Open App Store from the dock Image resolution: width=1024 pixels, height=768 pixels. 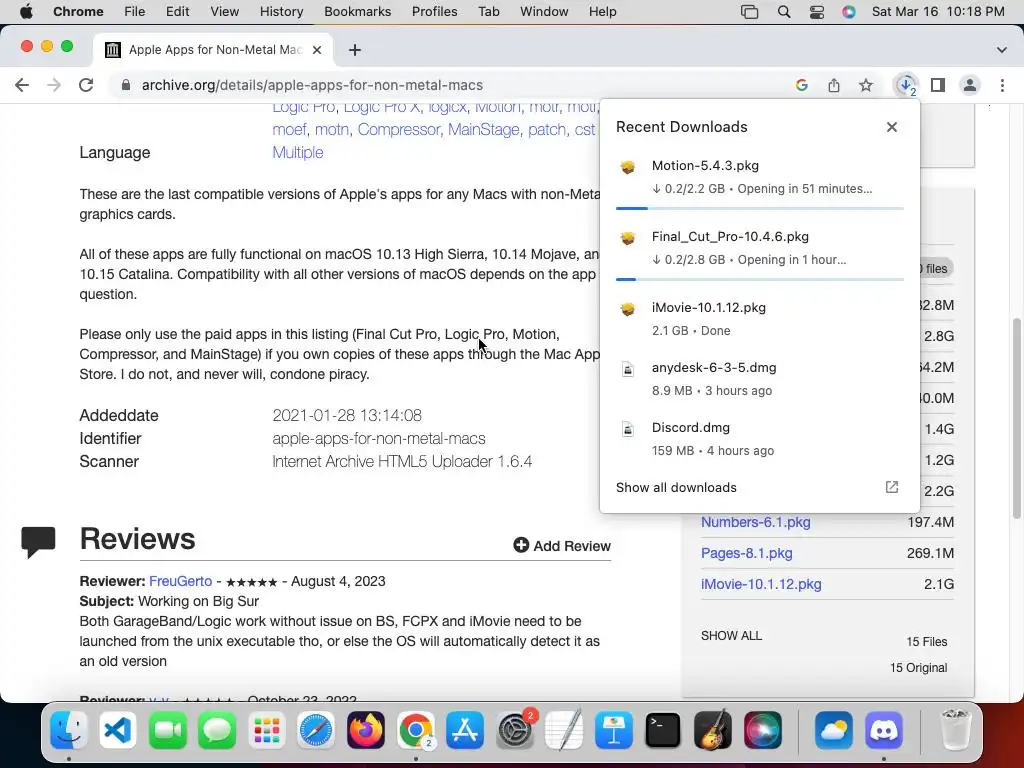click(x=465, y=730)
